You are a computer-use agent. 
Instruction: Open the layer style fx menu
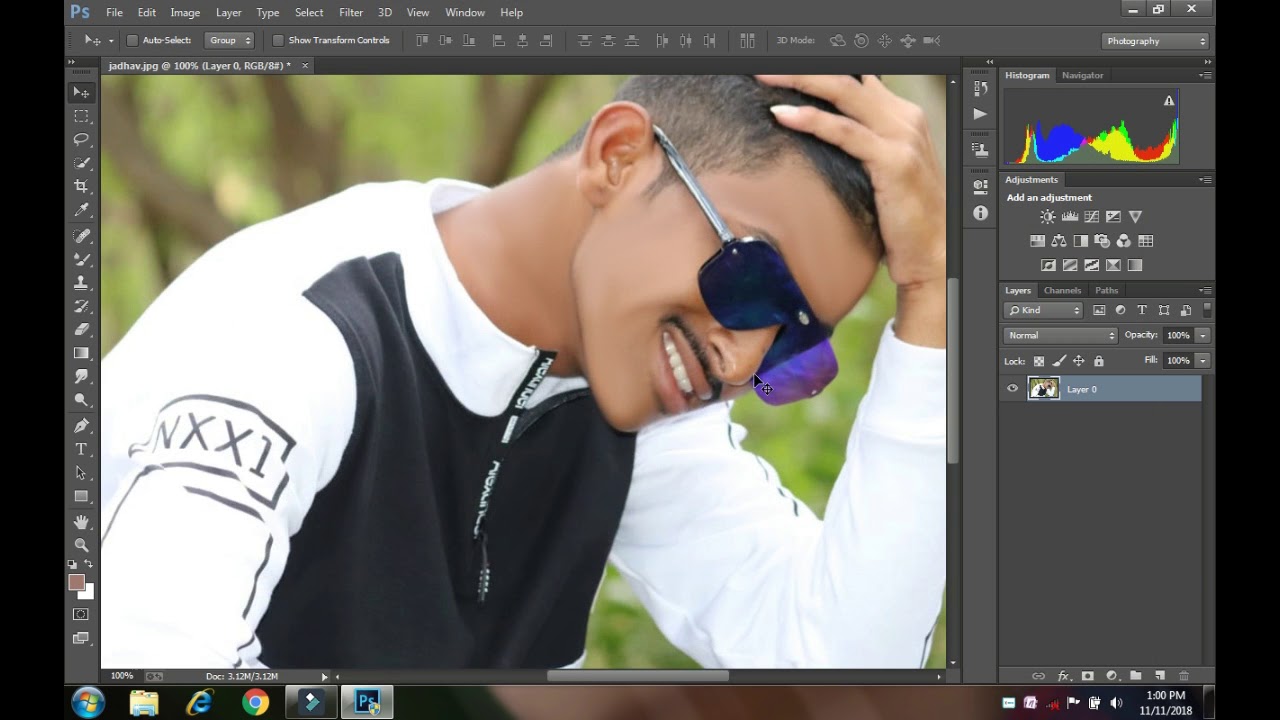[1063, 676]
